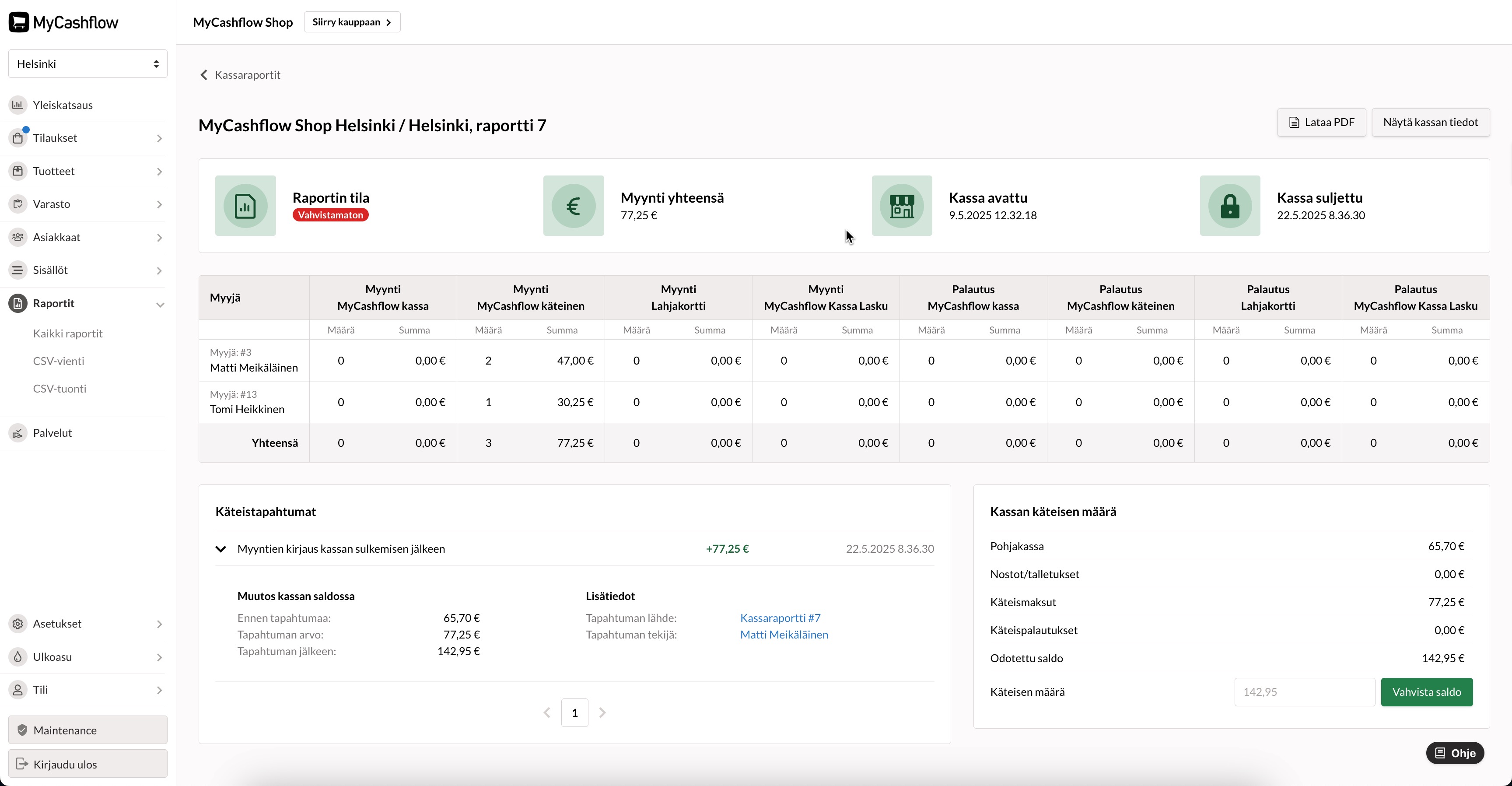Click the Raportit document icon
The height and width of the screenshot is (786, 1512).
coord(18,303)
